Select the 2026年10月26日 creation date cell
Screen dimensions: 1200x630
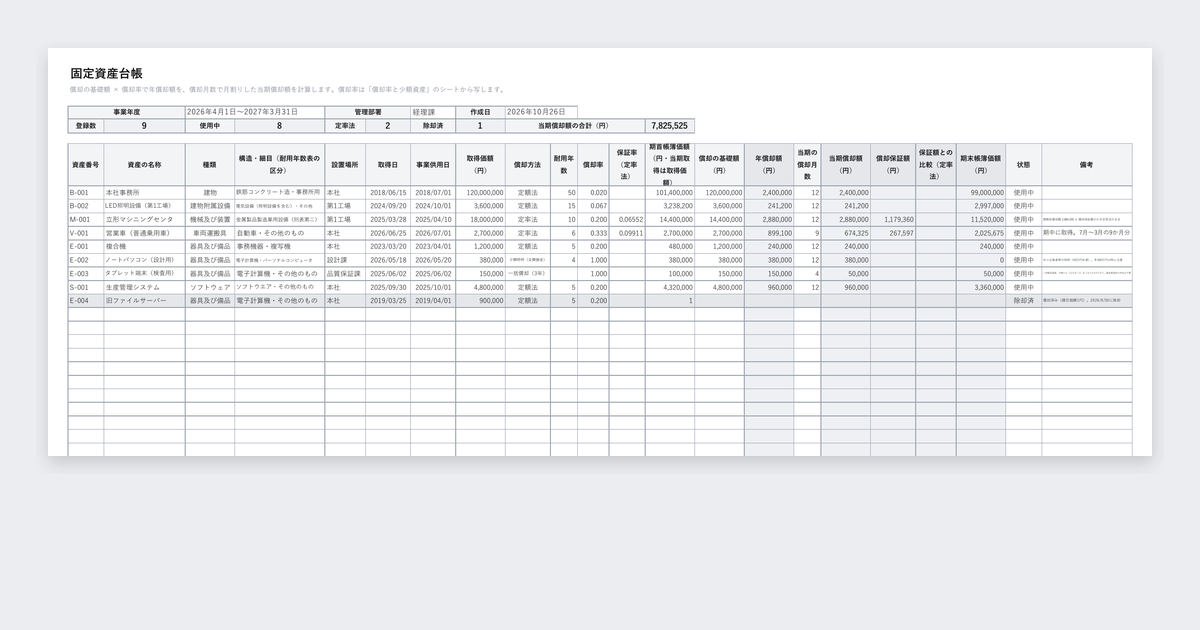click(x=541, y=112)
